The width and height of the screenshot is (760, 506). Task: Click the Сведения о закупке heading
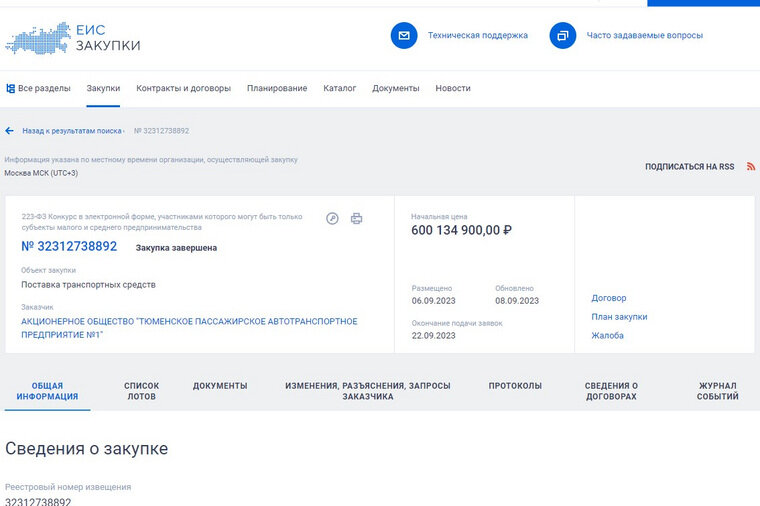tap(86, 448)
